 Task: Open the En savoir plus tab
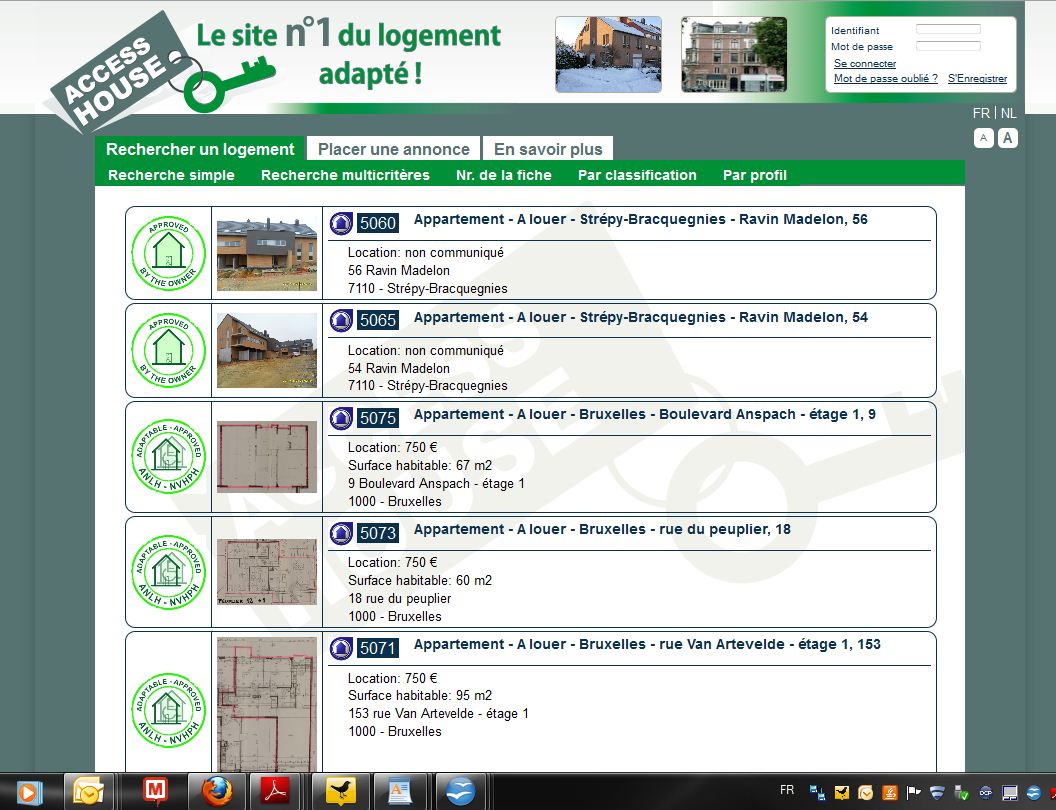[x=548, y=149]
